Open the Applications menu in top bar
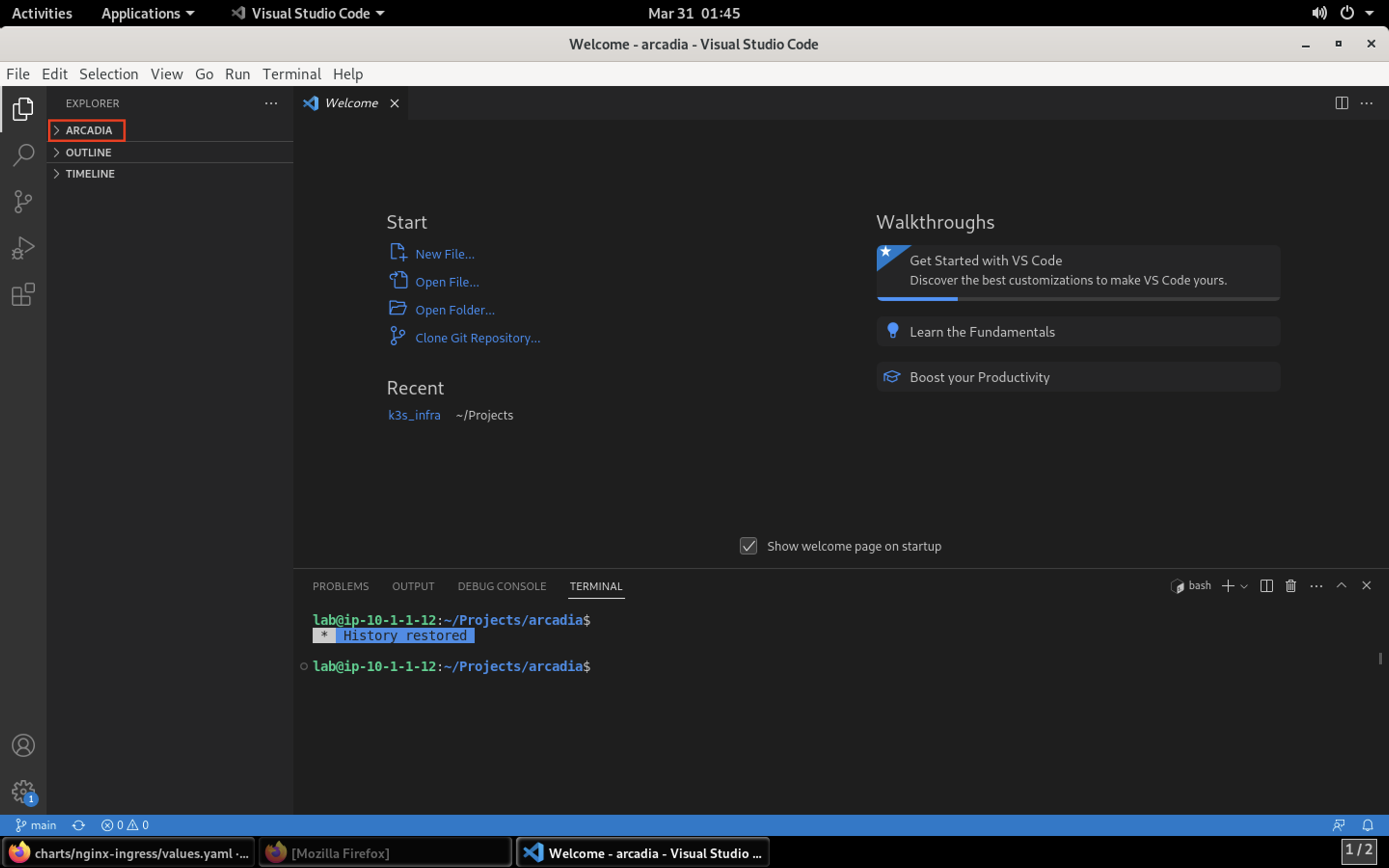The height and width of the screenshot is (868, 1389). point(148,13)
